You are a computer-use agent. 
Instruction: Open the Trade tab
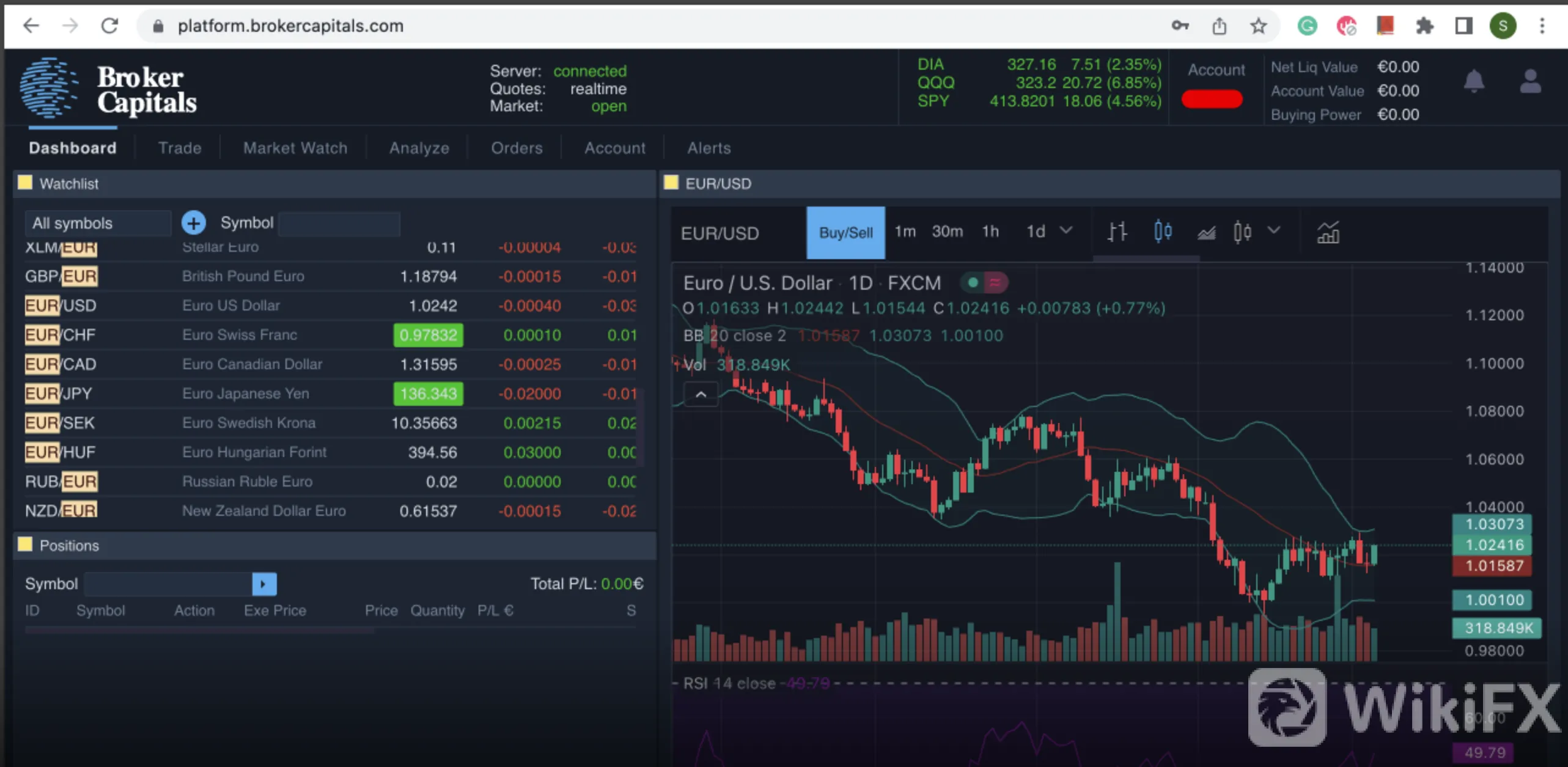pyautogui.click(x=180, y=148)
